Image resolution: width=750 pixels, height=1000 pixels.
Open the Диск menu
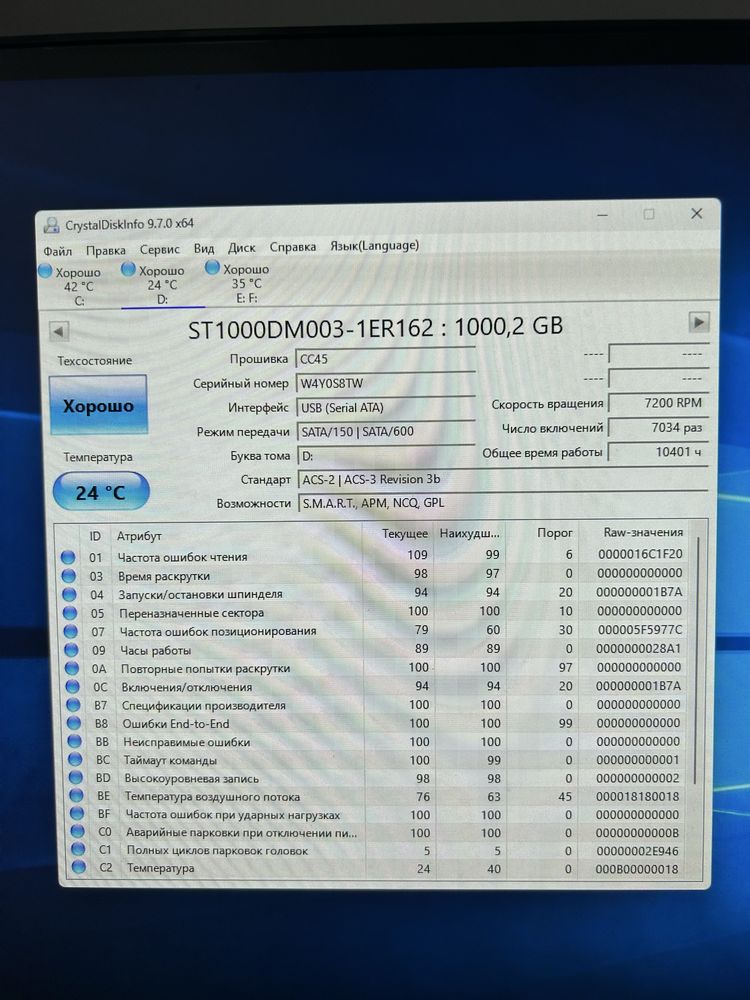(x=242, y=247)
